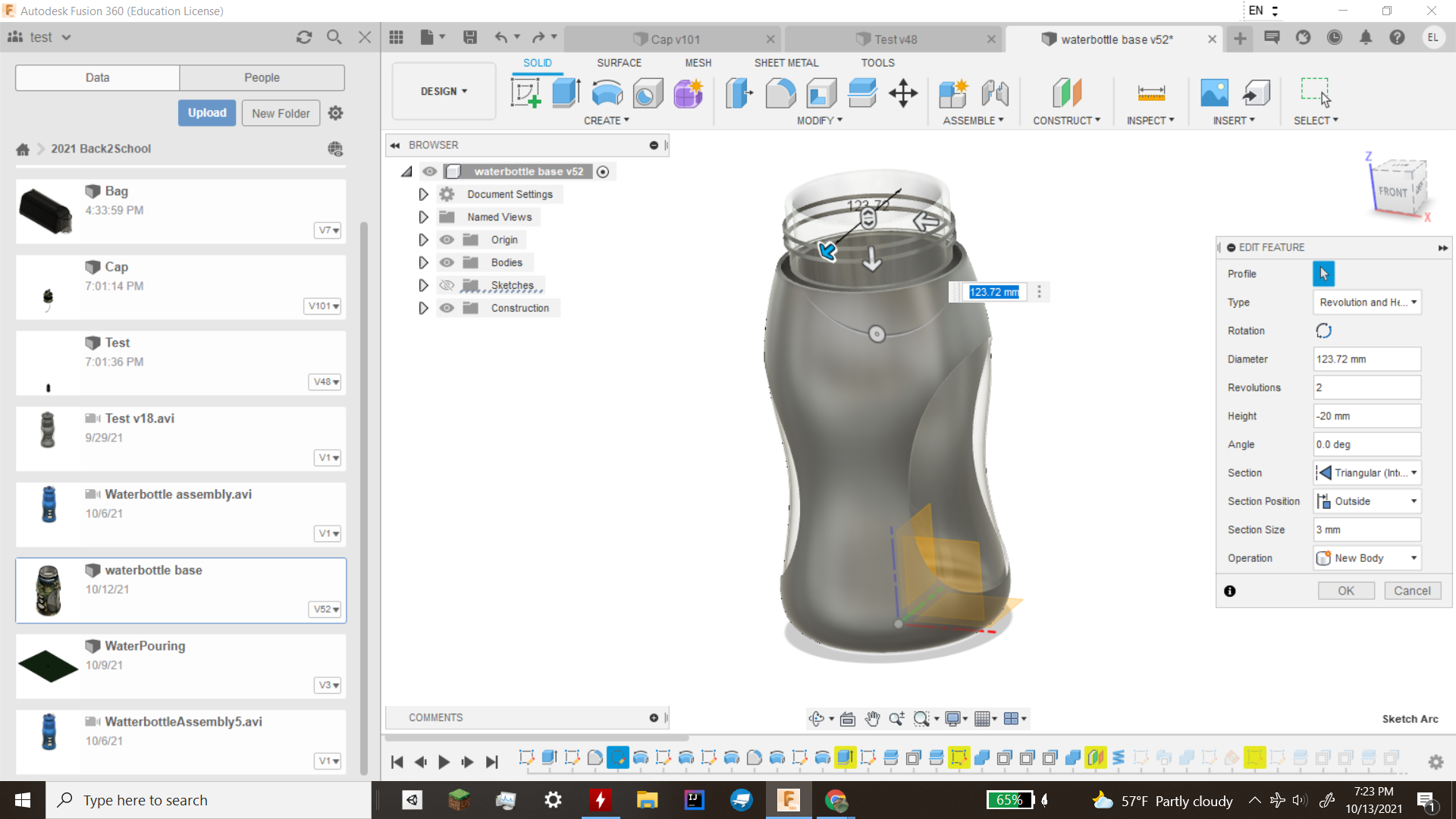This screenshot has height=819, width=1456.
Task: Select the Extrude tool
Action: coord(566,93)
